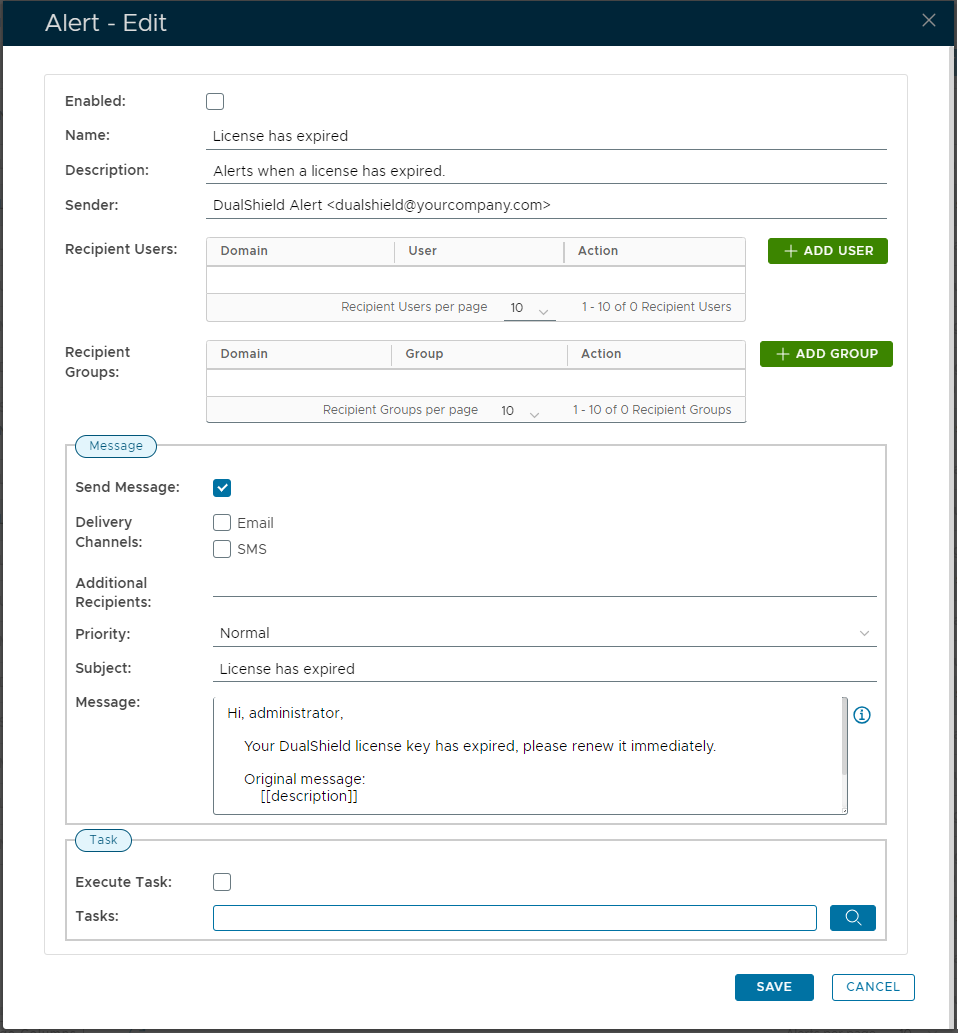Screen dimensions: 958x1033
Task: Toggle the Enabled checkbox
Action: click(x=215, y=101)
